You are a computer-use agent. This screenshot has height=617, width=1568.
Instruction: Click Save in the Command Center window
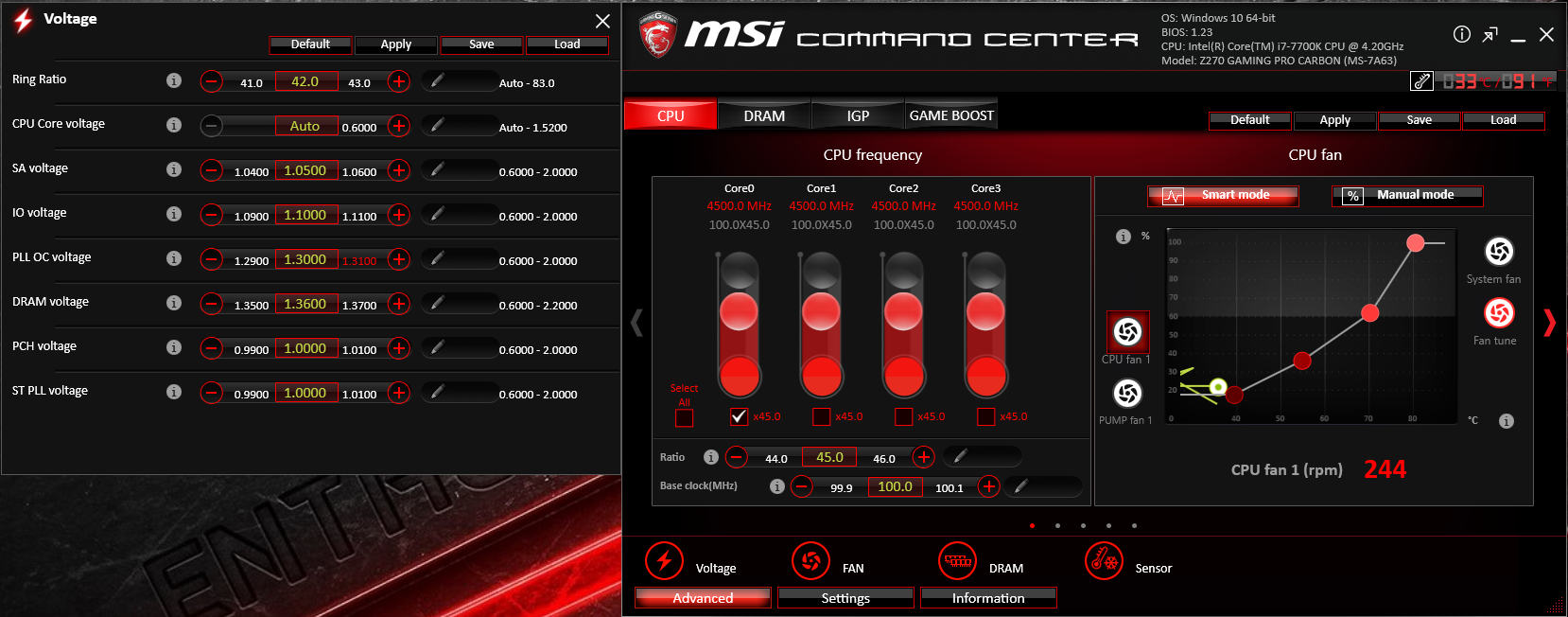[x=1420, y=120]
